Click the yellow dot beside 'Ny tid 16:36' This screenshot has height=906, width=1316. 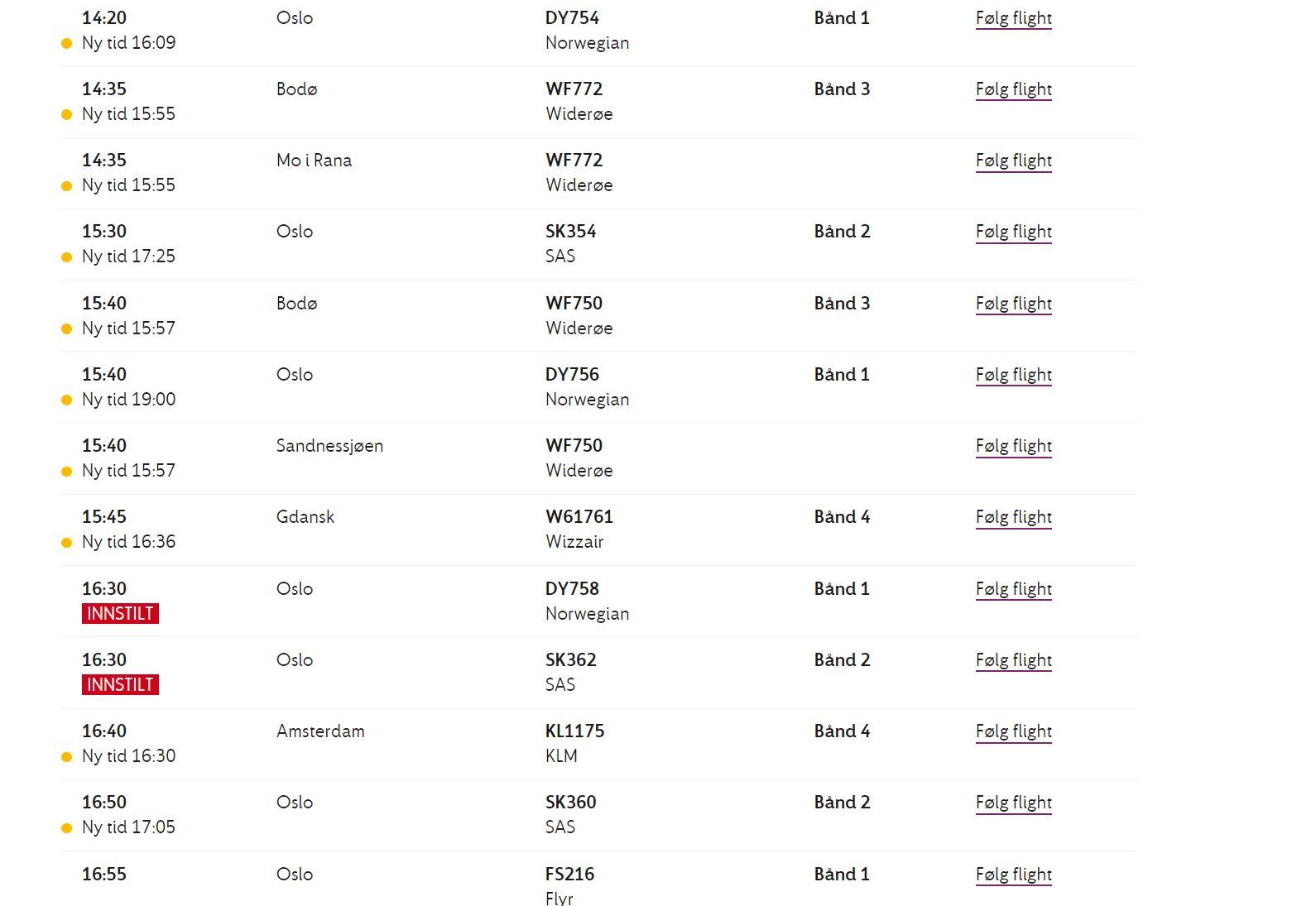click(x=67, y=543)
